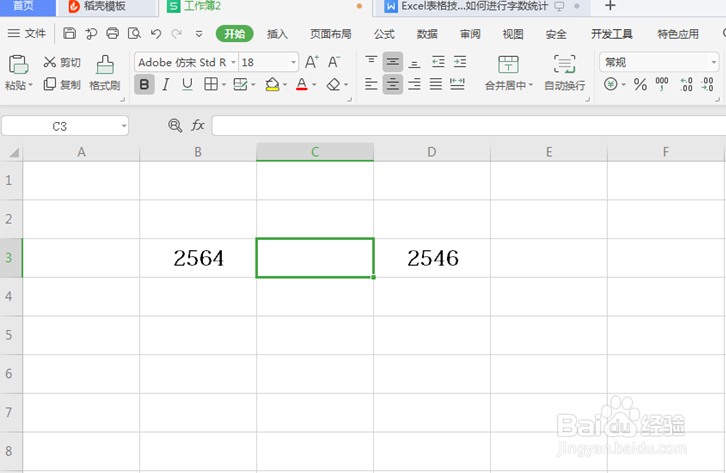Open the 文件 file menu
Image resolution: width=726 pixels, height=473 pixels.
tap(27, 33)
